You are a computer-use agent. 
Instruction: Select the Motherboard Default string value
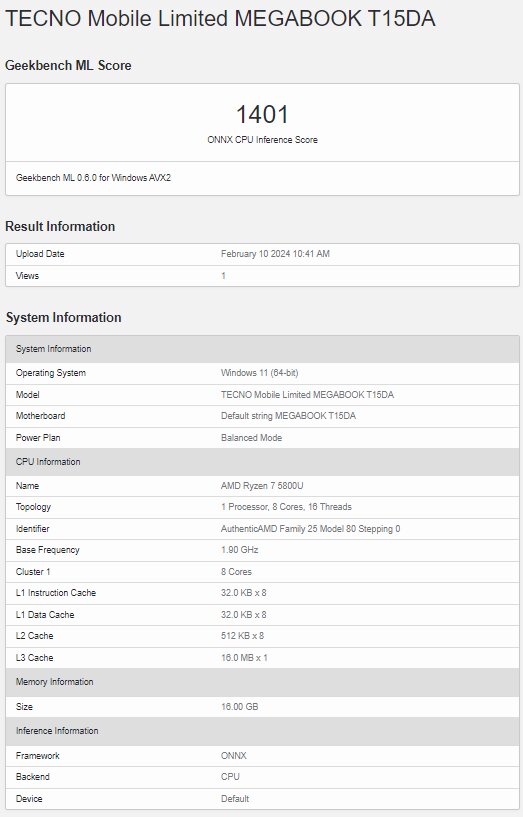[x=288, y=416]
